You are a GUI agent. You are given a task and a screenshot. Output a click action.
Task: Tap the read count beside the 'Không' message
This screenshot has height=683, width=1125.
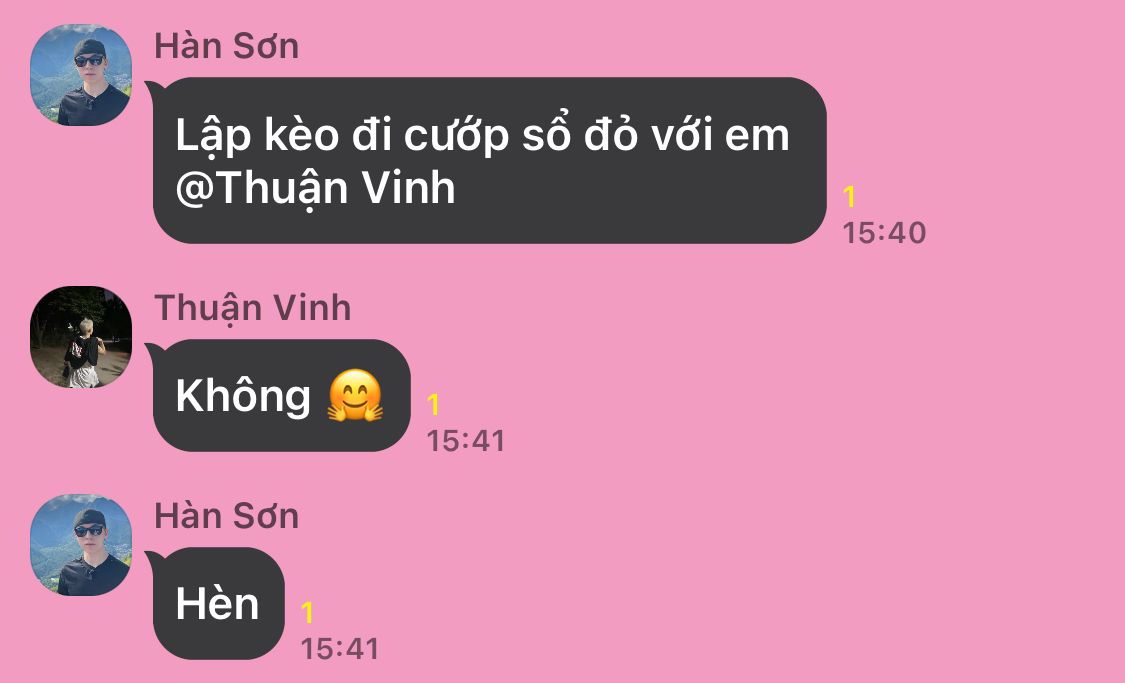(x=433, y=405)
